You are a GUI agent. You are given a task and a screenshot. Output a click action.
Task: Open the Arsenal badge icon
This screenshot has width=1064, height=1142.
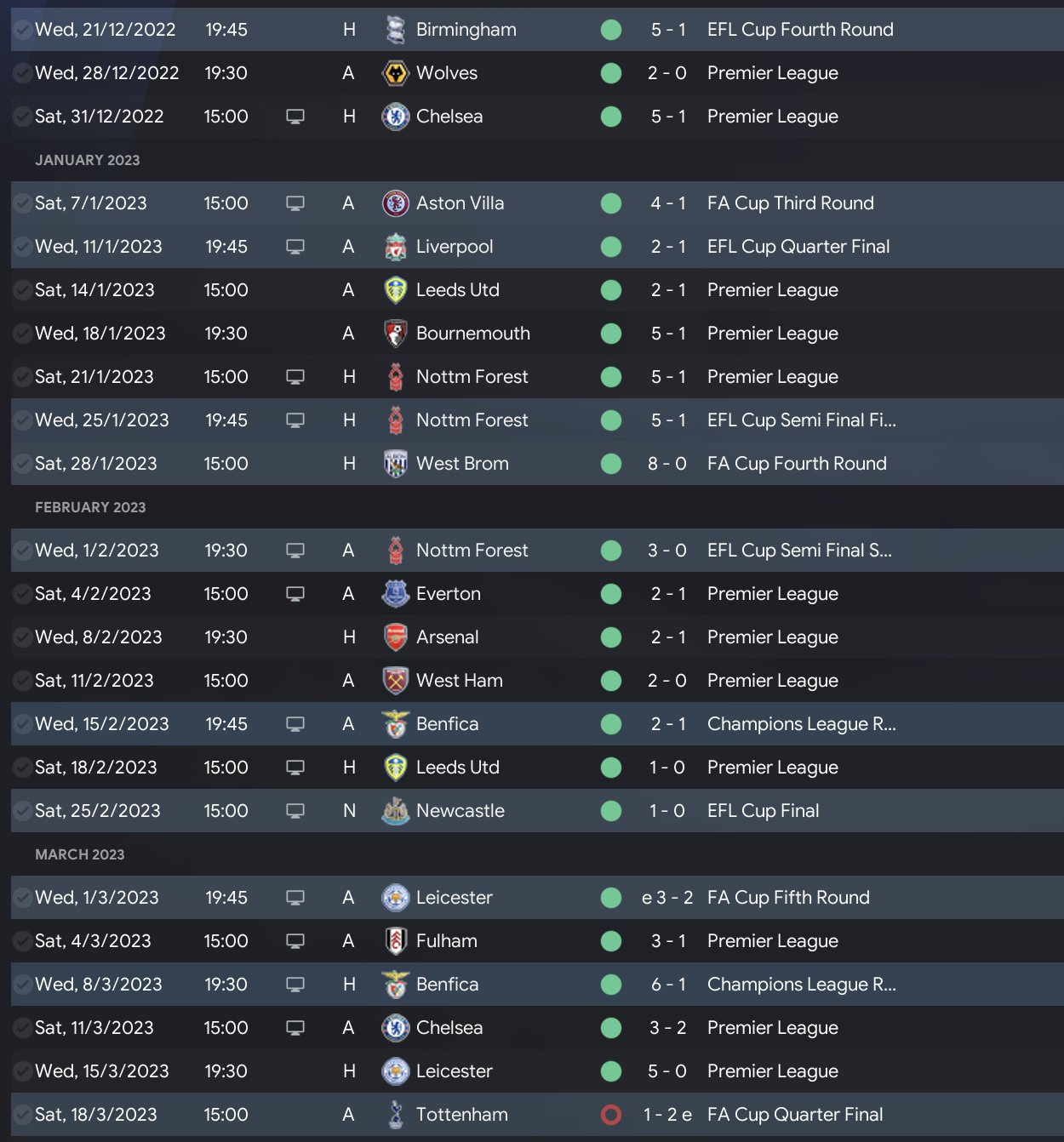tap(395, 637)
